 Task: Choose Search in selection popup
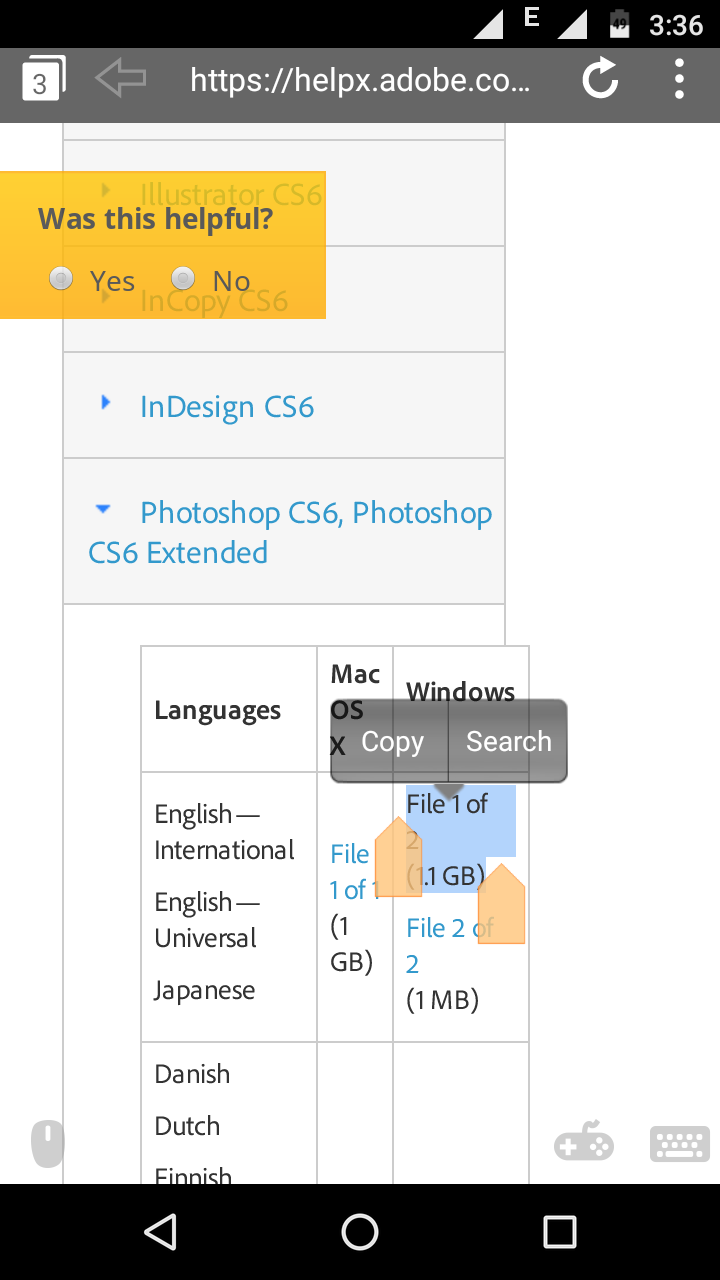pyautogui.click(x=508, y=741)
